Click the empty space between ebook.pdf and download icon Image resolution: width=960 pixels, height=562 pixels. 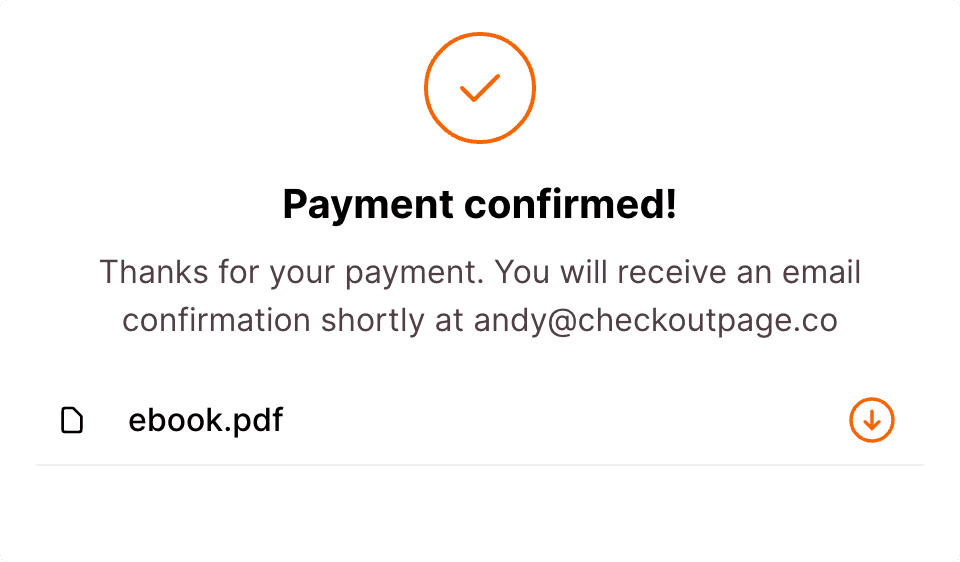[x=560, y=421]
